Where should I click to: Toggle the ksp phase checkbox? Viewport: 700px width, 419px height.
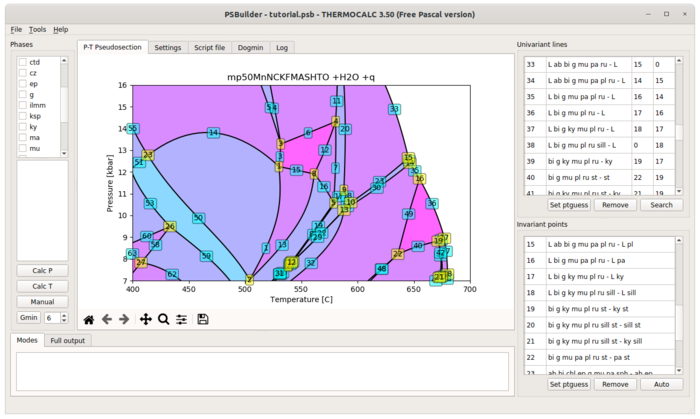[23, 116]
